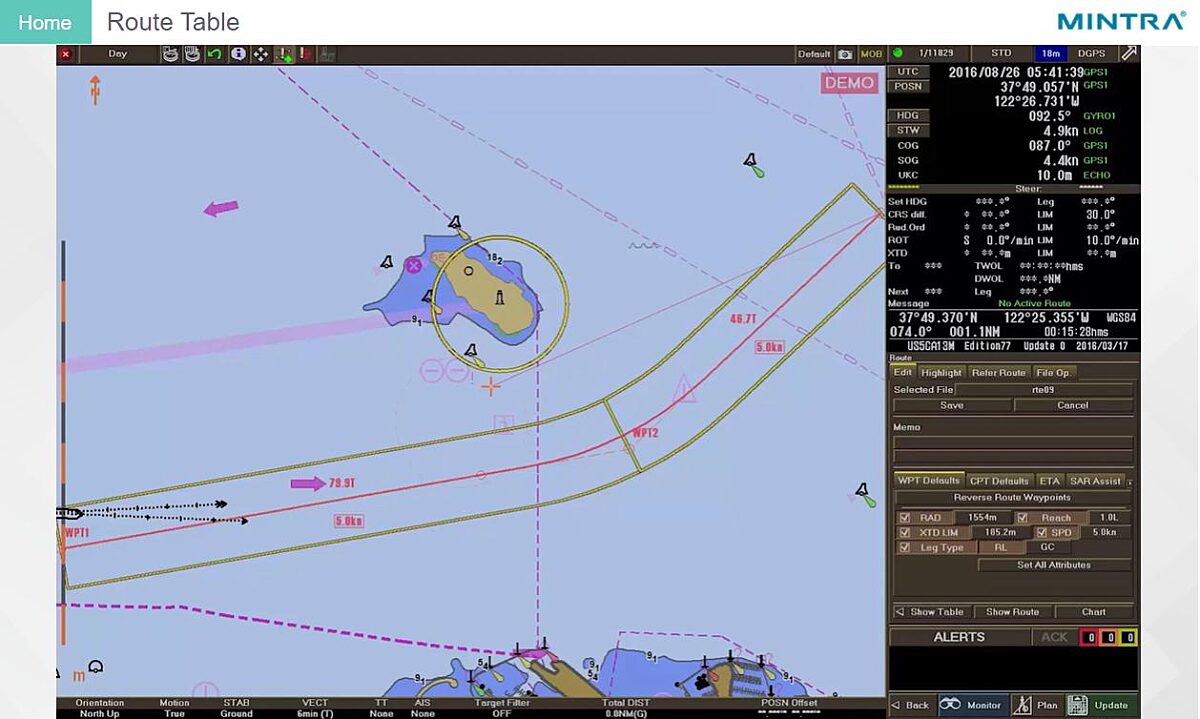1200x719 pixels.
Task: Edit the XTD LIM value 185.2m
Action: (x=1000, y=532)
